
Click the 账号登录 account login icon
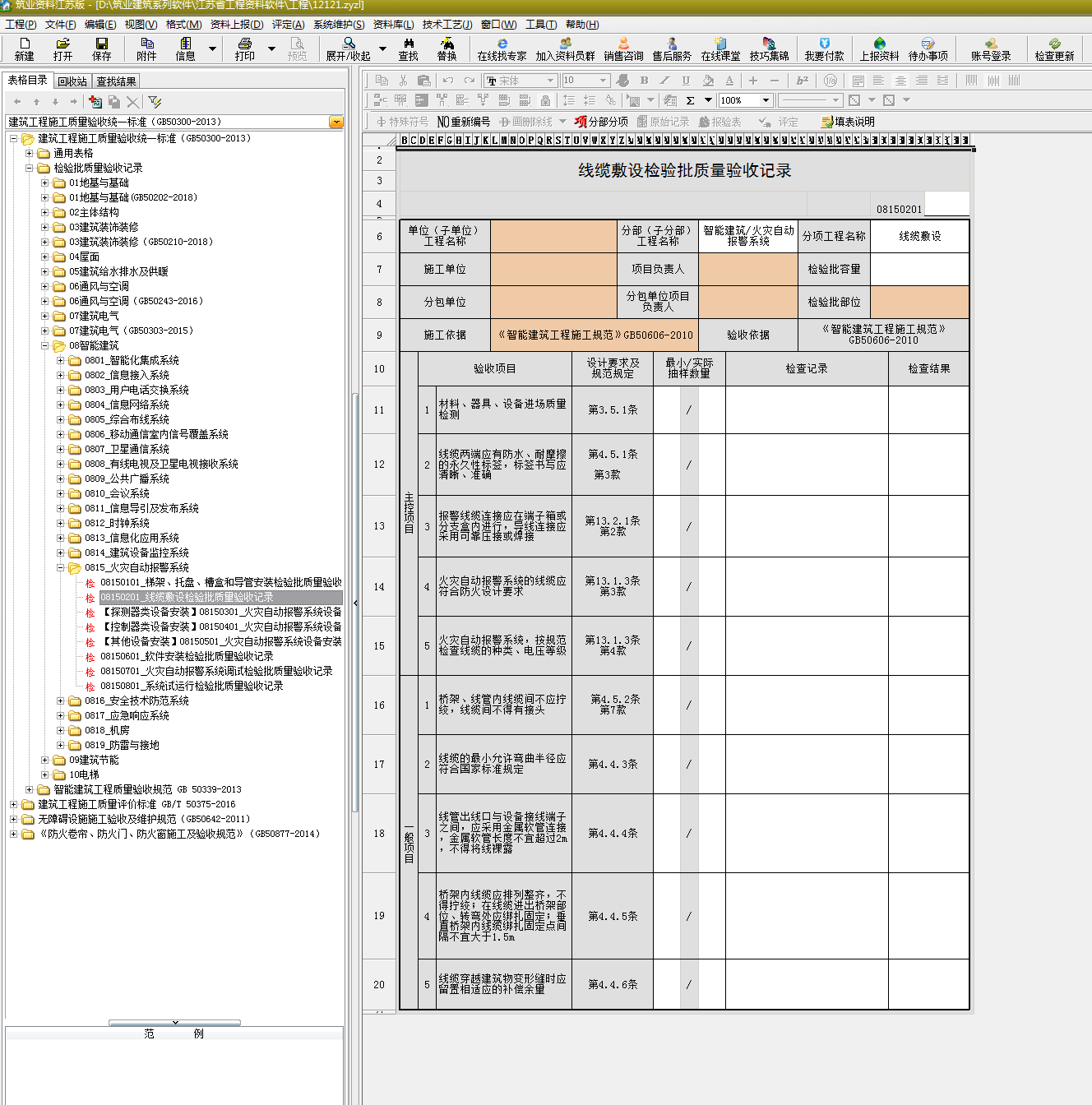pos(991,49)
